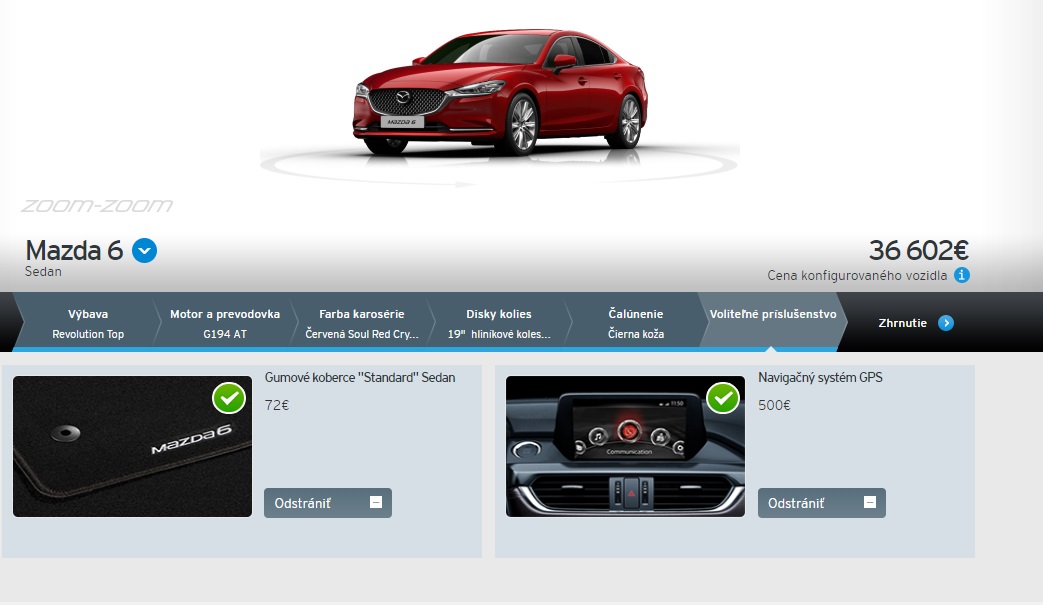Image resolution: width=1043 pixels, height=605 pixels.
Task: Open the Výbava Revolution Top step
Action: [88, 323]
